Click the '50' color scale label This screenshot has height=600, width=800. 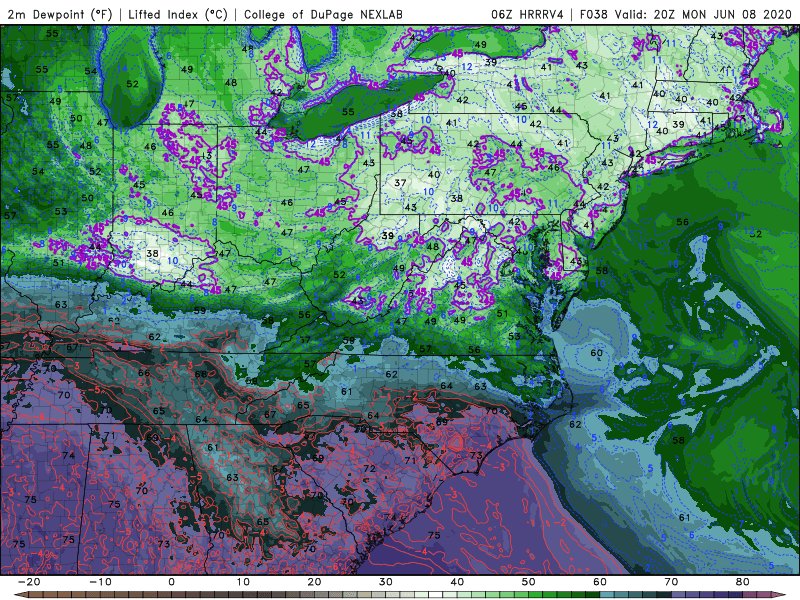pos(529,582)
